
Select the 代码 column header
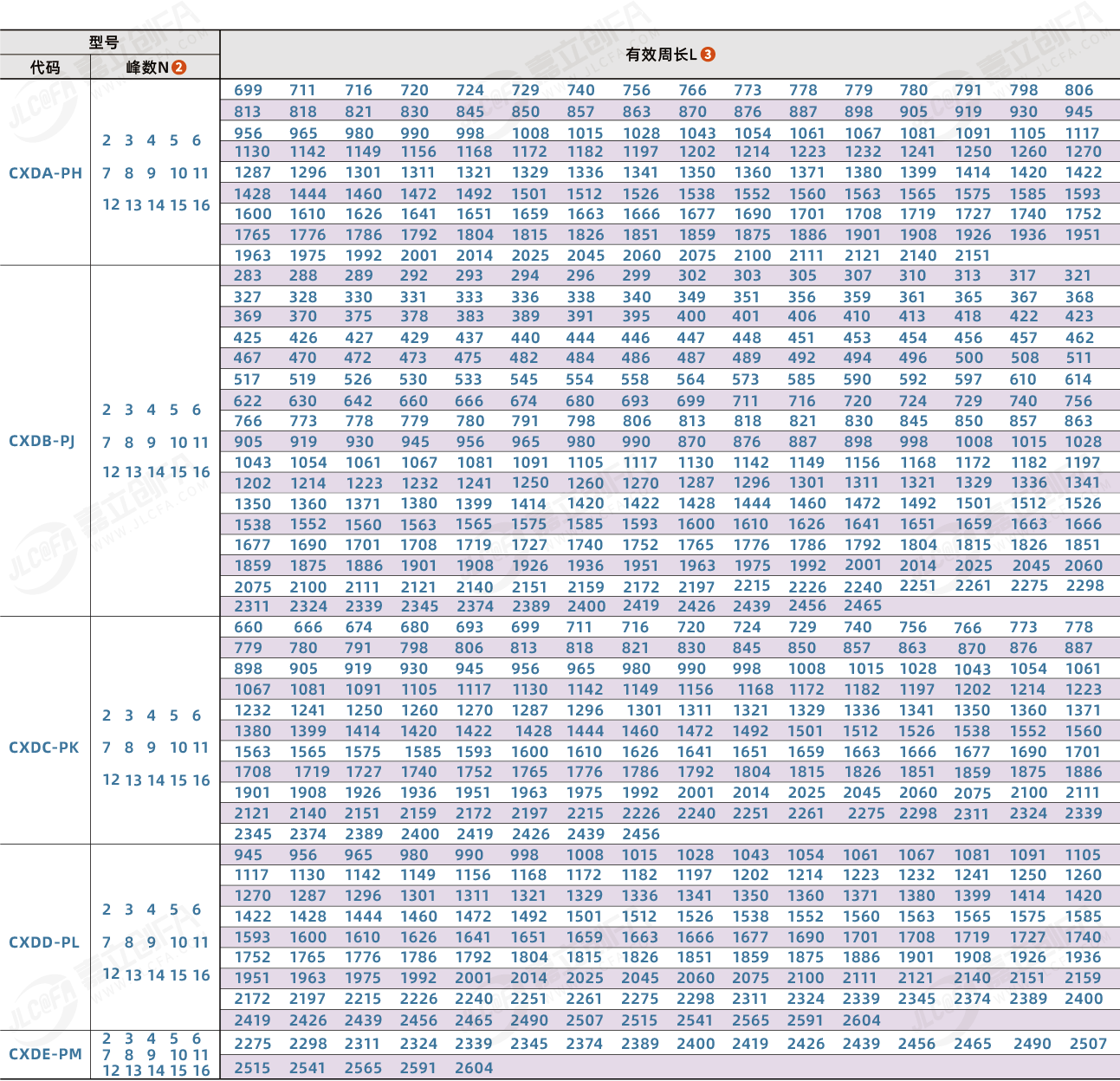click(x=45, y=68)
